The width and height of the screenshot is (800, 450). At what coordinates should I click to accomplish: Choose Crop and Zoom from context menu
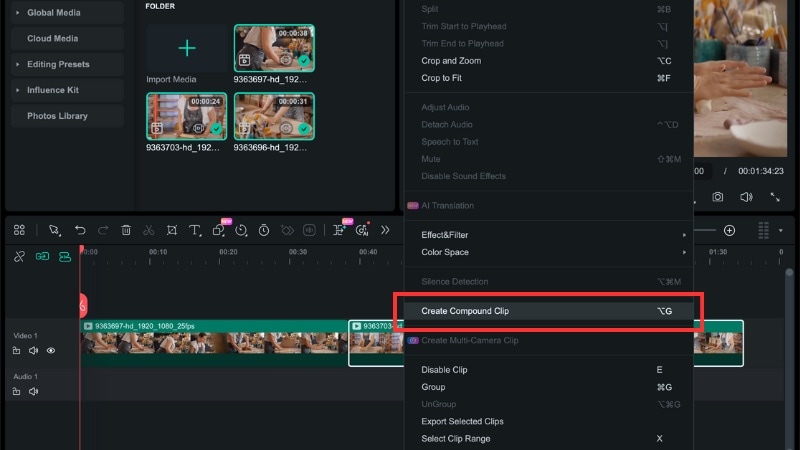[x=548, y=61]
